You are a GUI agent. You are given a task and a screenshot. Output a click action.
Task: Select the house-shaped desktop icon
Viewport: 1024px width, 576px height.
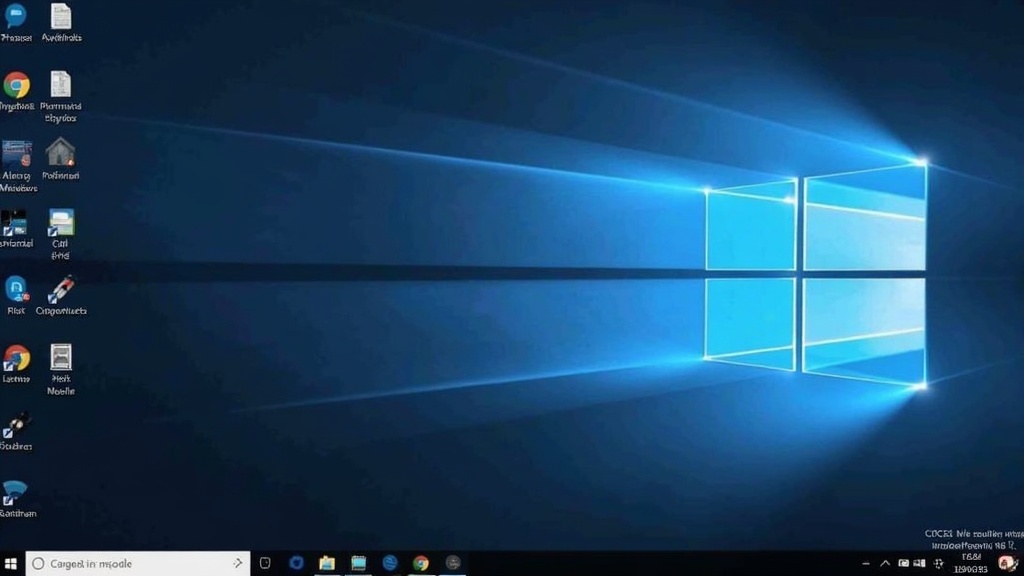click(x=61, y=152)
